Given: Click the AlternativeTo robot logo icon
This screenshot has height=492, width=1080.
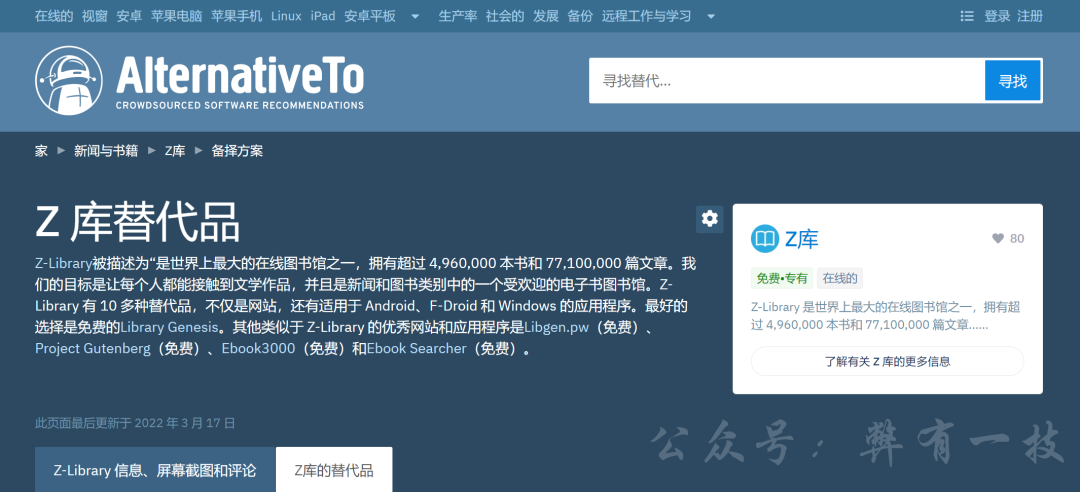Looking at the screenshot, I should 68,80.
